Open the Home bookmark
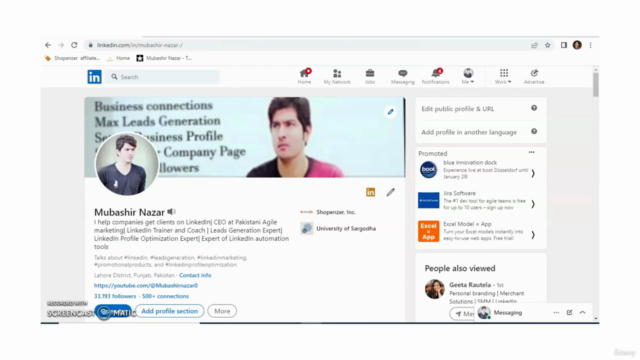Viewport: 640px width, 360px height. click(118, 58)
